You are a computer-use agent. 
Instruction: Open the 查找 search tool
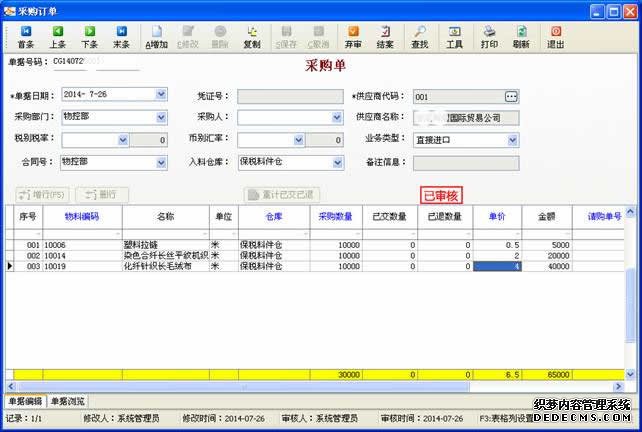pos(420,37)
